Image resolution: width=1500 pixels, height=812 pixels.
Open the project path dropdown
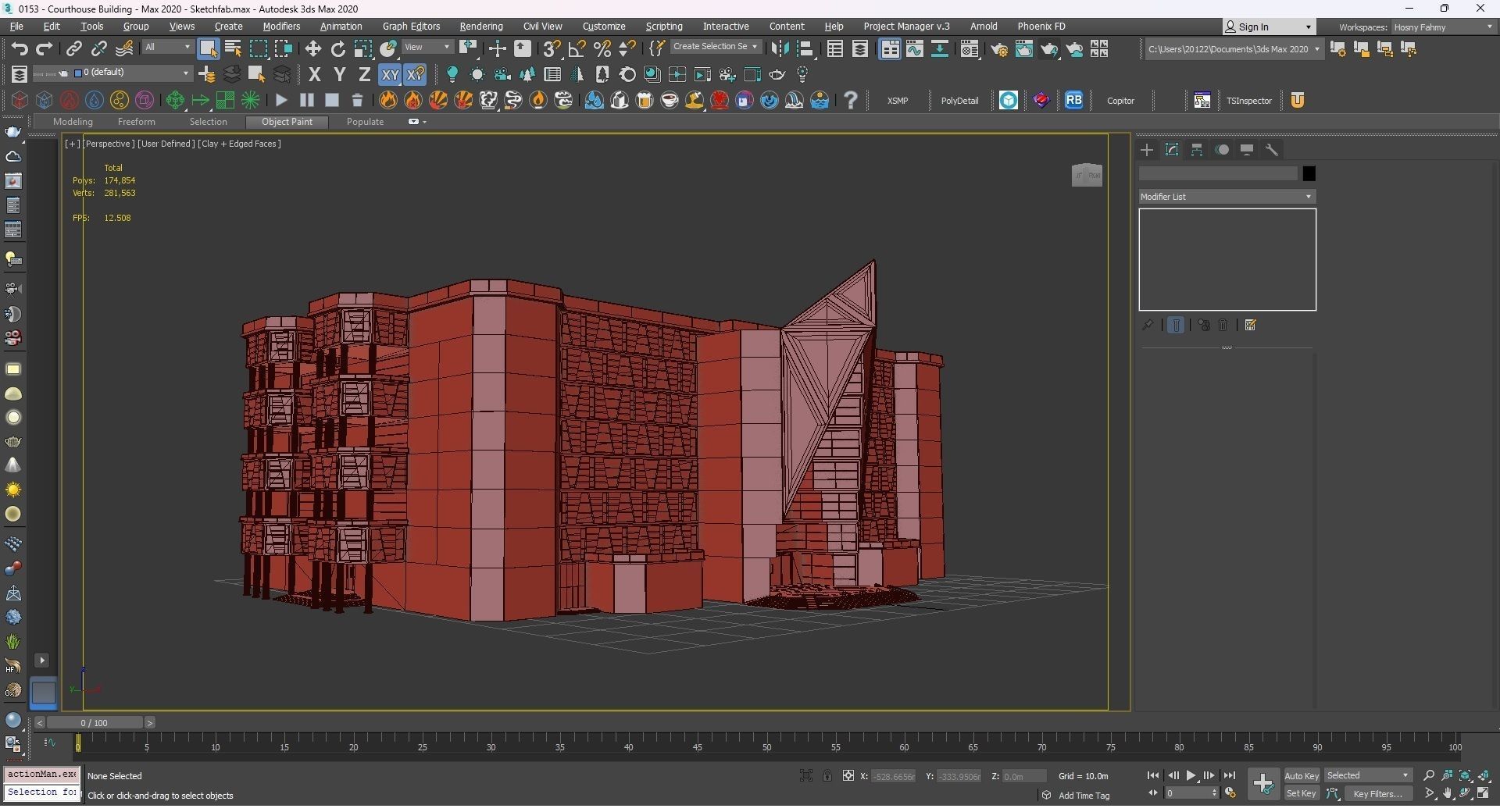tap(1234, 49)
